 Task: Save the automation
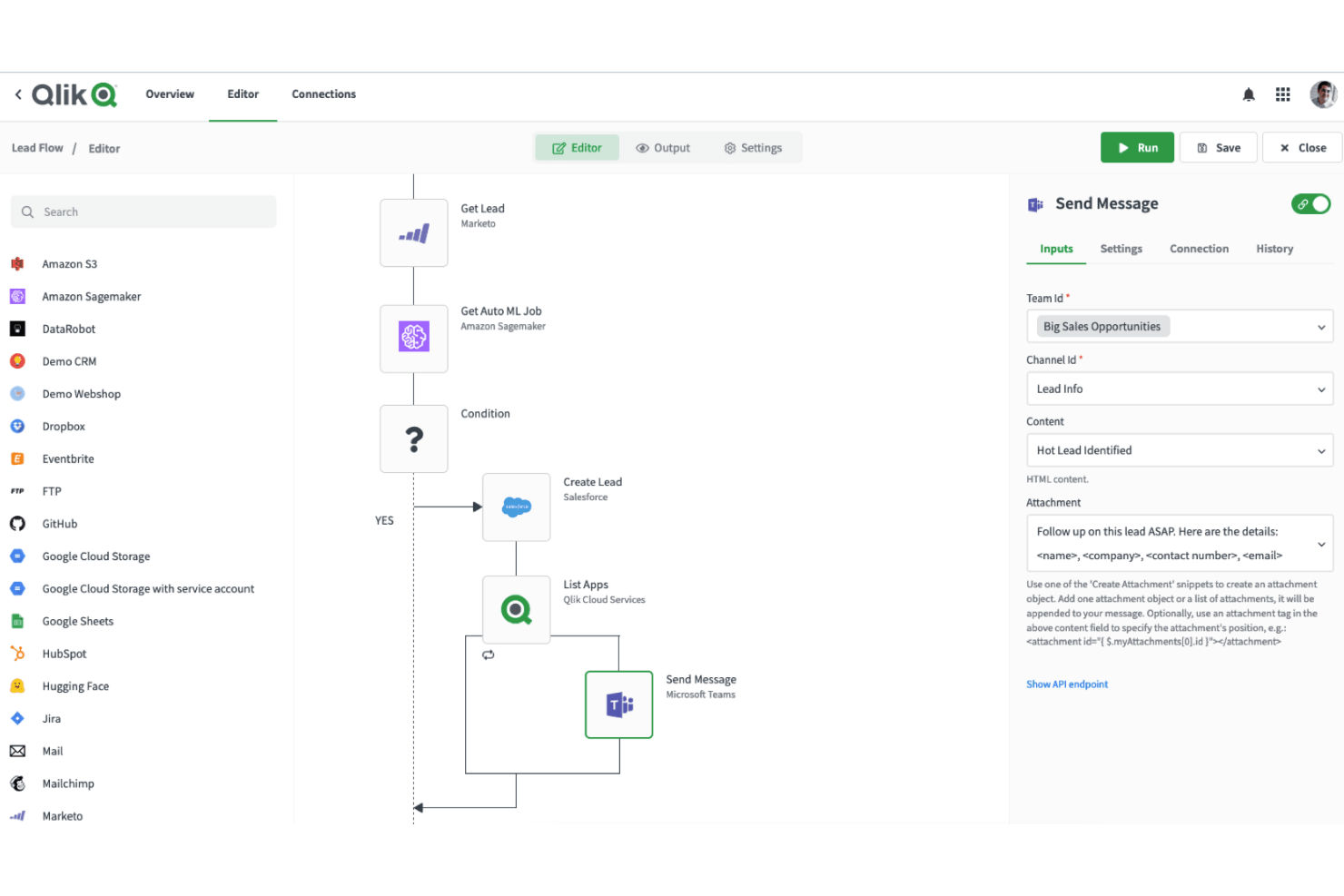tap(1218, 148)
